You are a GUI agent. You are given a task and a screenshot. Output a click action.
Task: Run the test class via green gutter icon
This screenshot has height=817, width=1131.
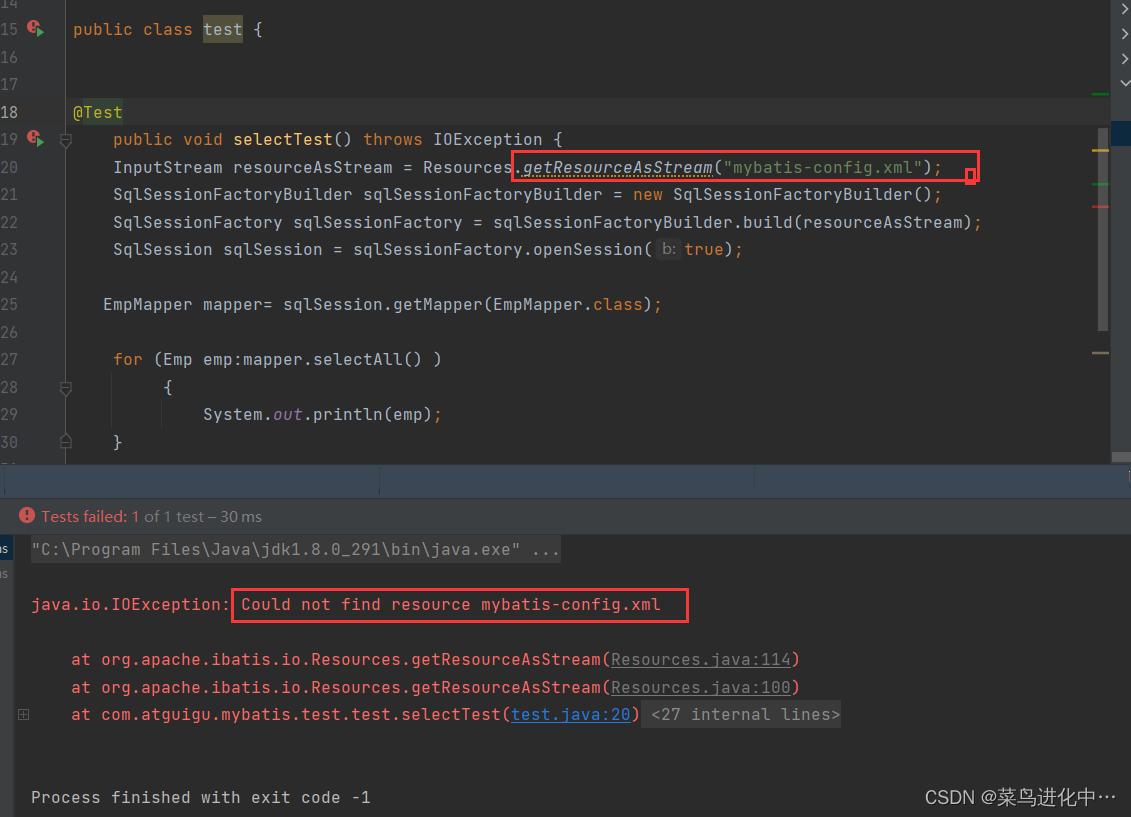(x=34, y=29)
